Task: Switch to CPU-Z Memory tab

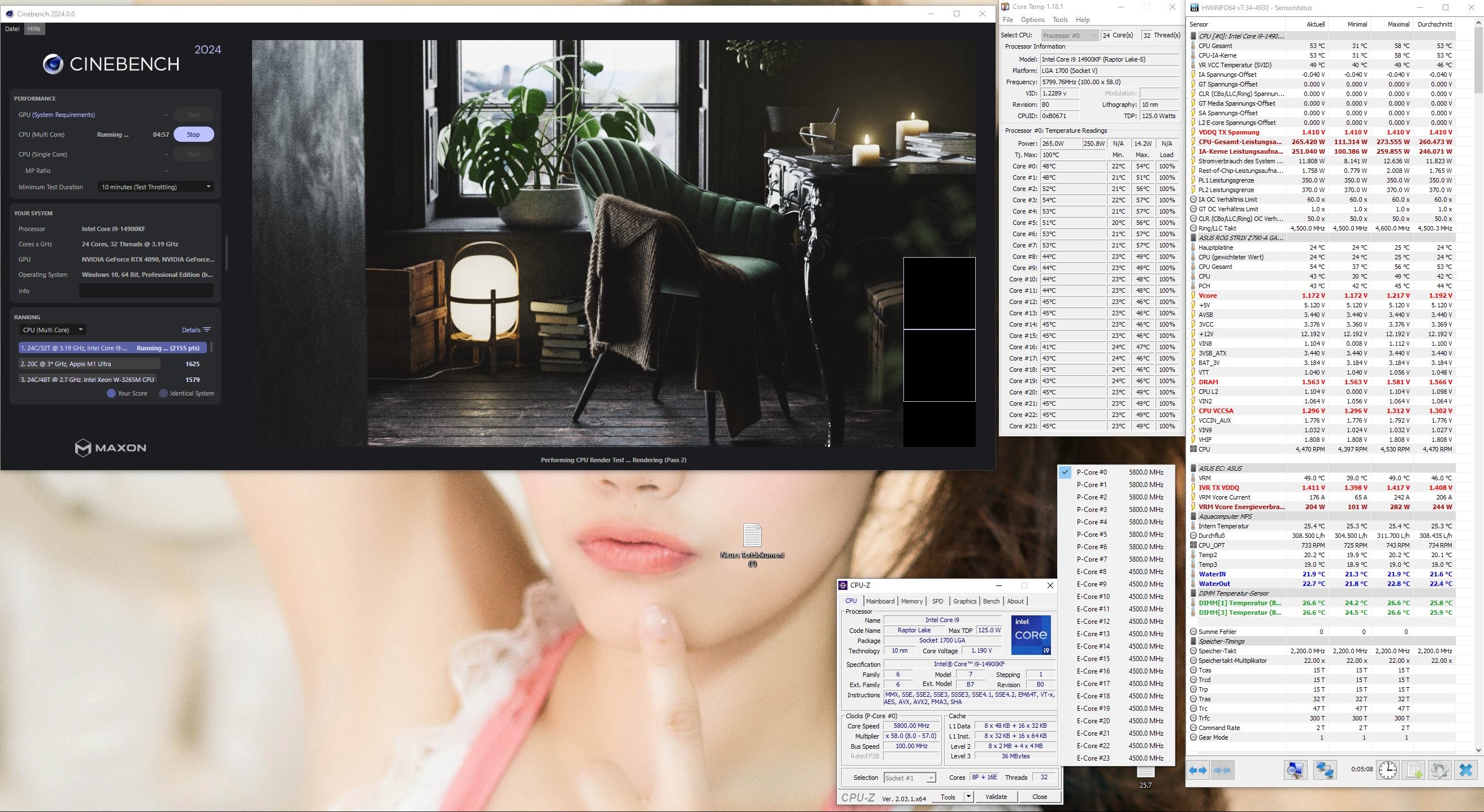Action: click(x=911, y=601)
